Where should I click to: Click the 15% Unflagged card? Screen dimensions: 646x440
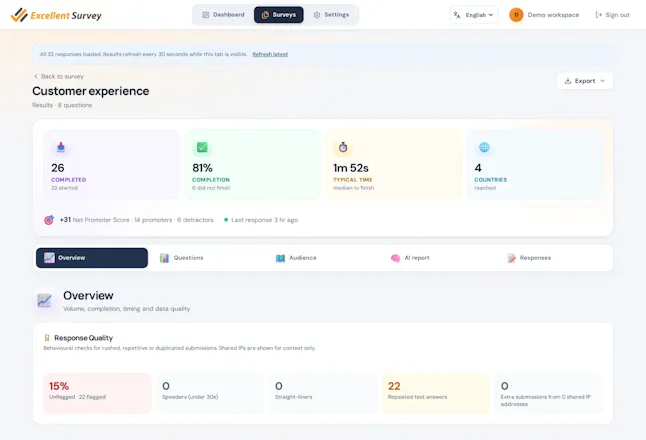click(97, 393)
